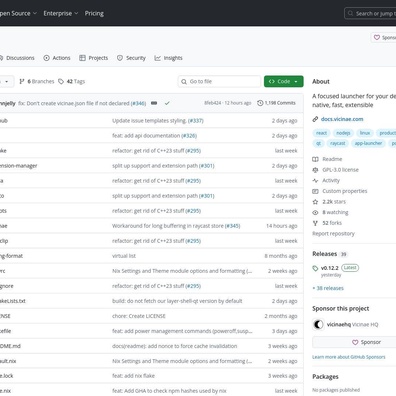Click the tags label icon
Screen dimensions: 396x396
pyautogui.click(x=61, y=81)
